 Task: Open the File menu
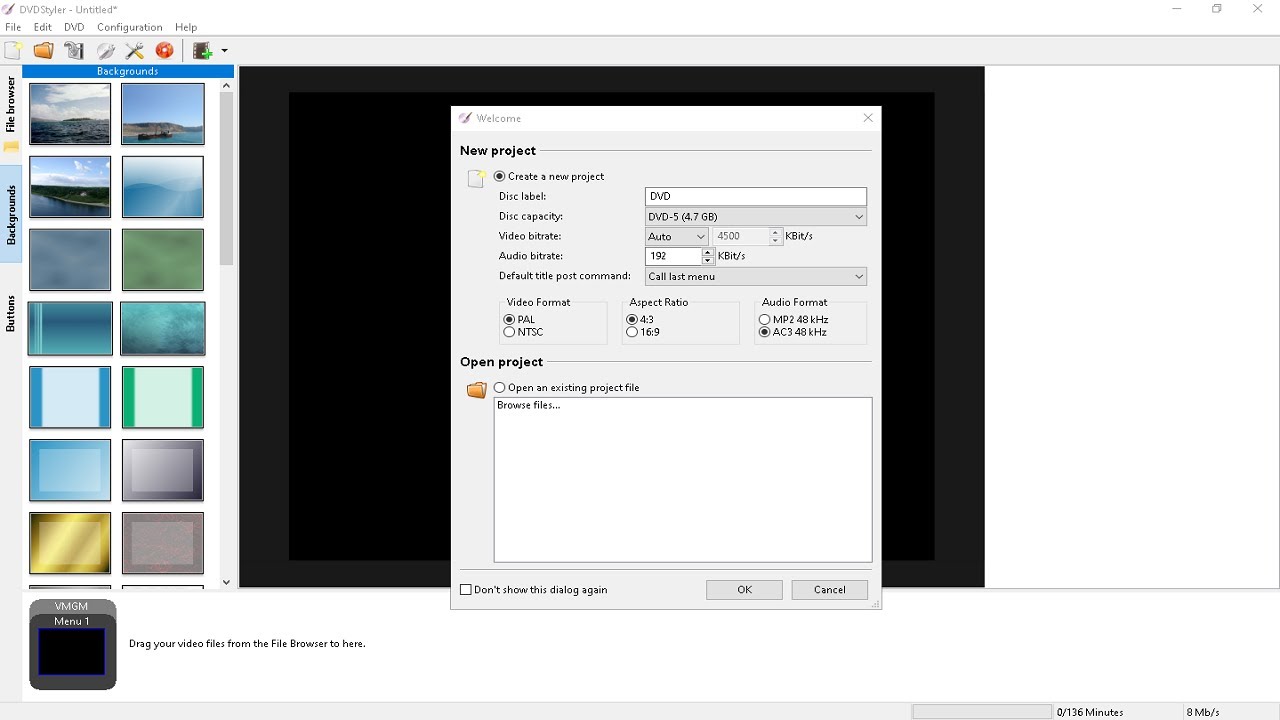13,27
